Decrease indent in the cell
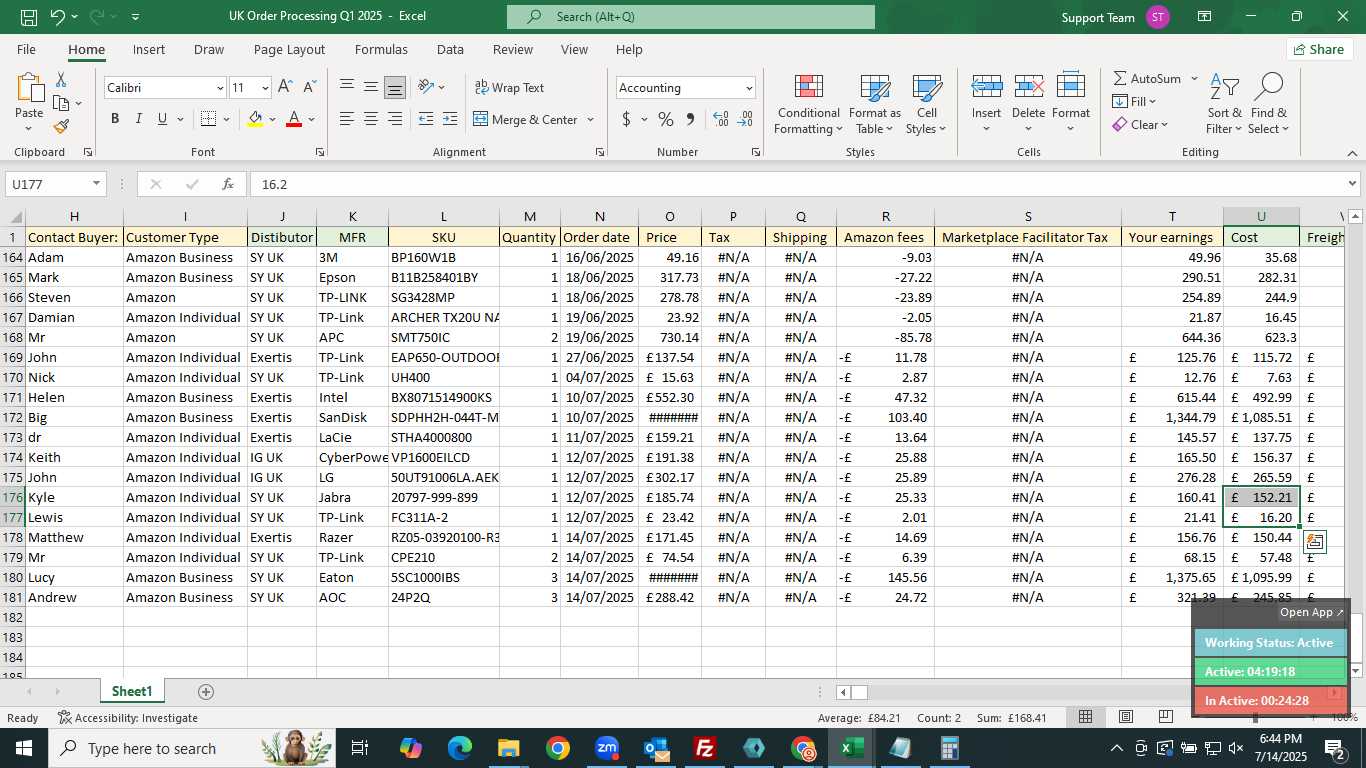The width and height of the screenshot is (1366, 768). tap(426, 119)
